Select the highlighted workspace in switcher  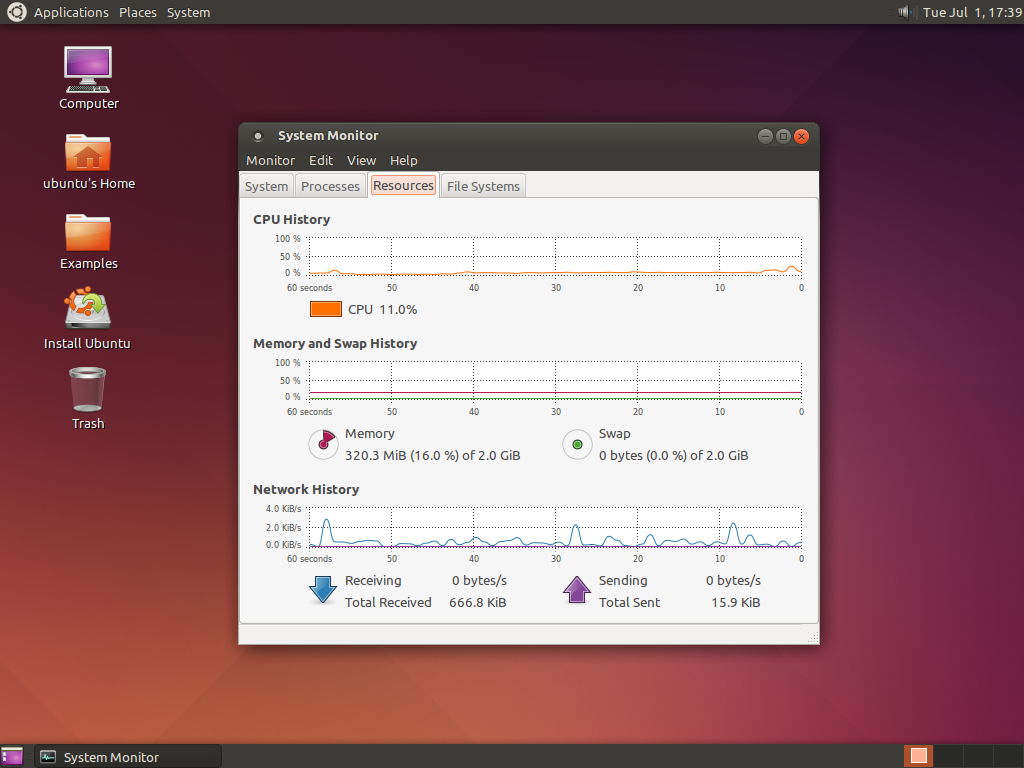pyautogui.click(x=919, y=756)
